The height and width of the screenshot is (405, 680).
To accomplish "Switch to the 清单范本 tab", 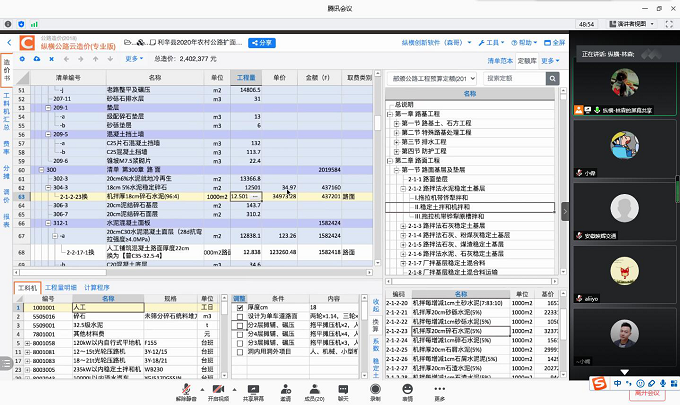I will pos(500,61).
